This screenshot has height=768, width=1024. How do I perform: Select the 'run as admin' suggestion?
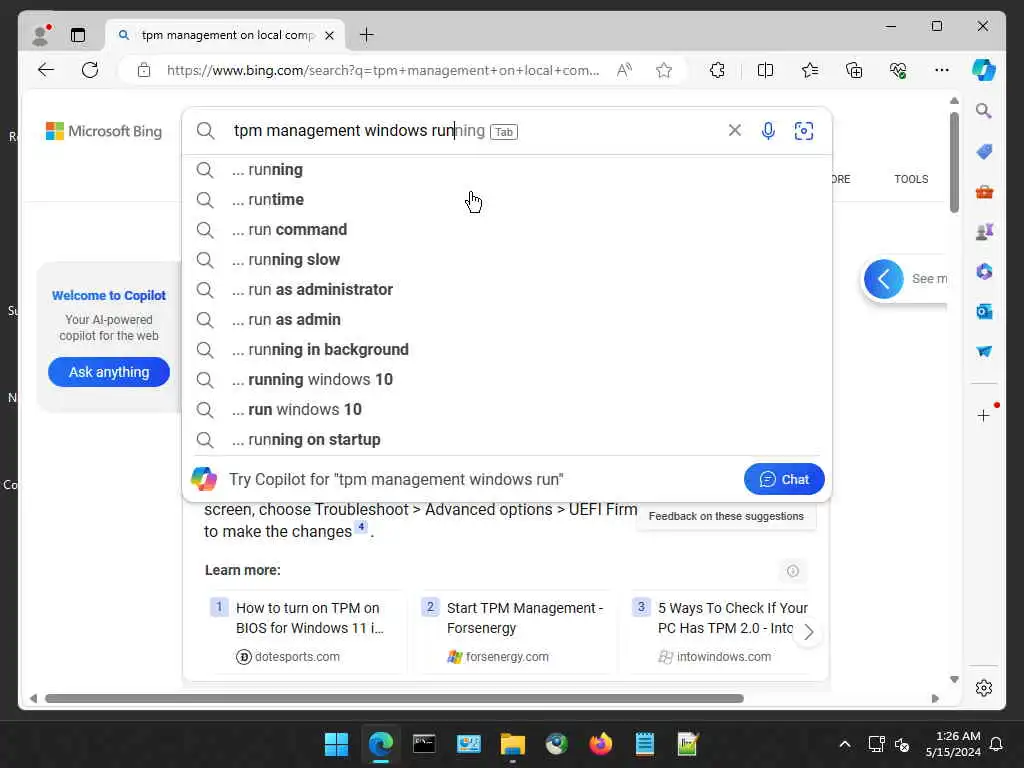[x=507, y=320]
